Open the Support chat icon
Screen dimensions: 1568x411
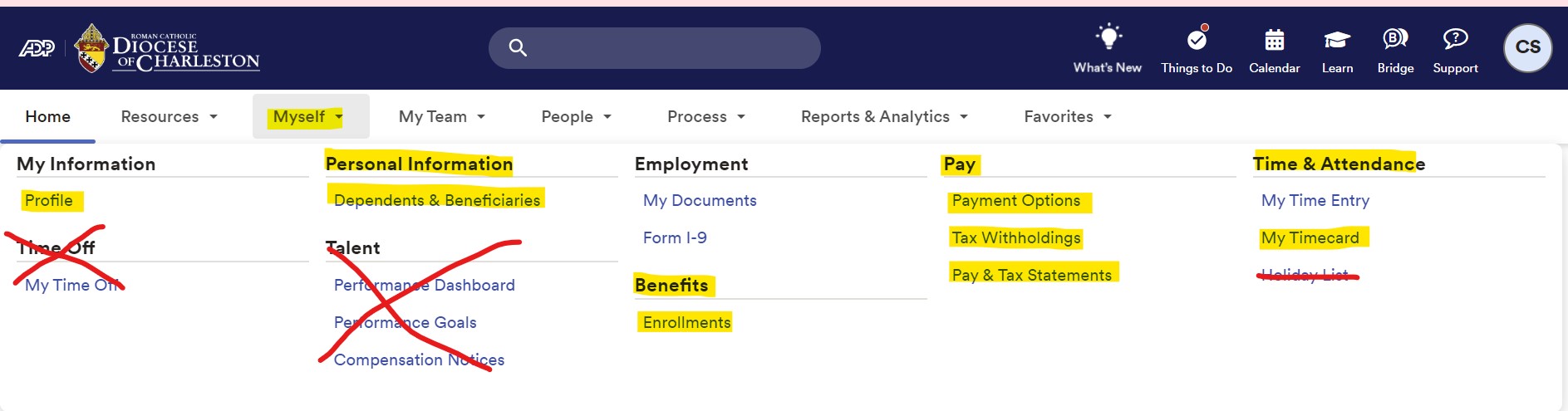(1455, 38)
